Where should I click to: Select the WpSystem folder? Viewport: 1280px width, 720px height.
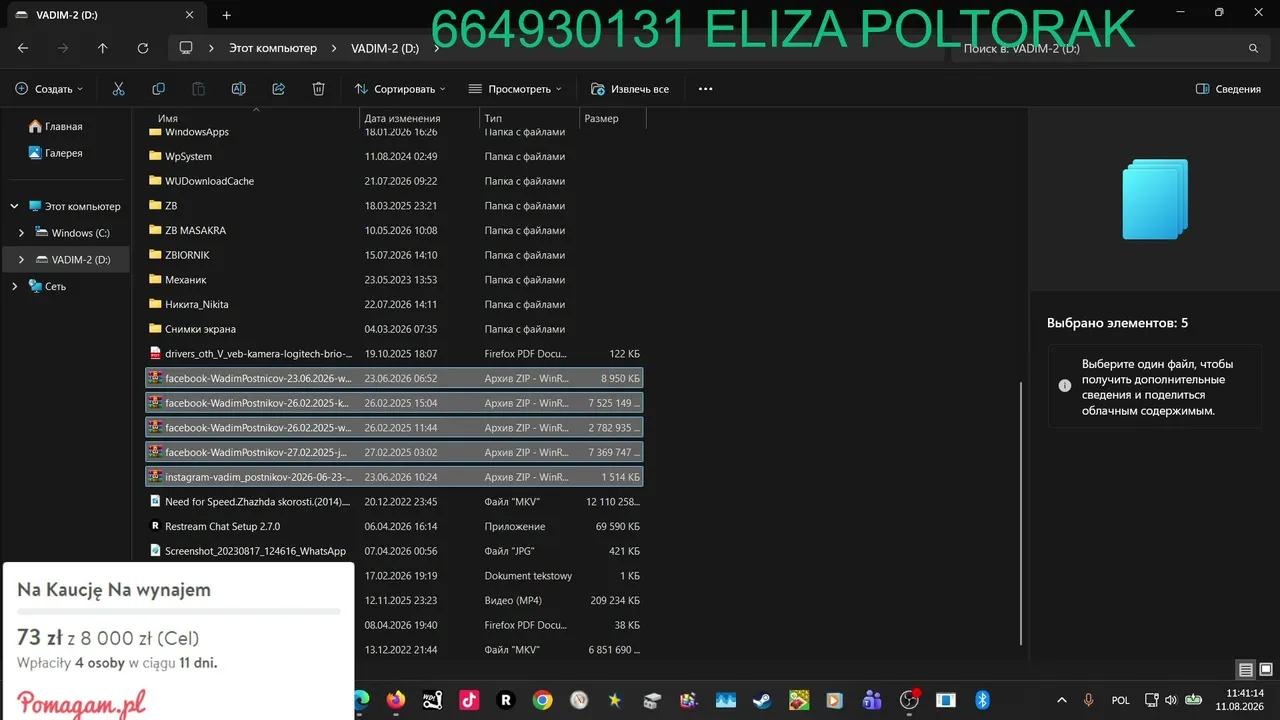point(395,156)
